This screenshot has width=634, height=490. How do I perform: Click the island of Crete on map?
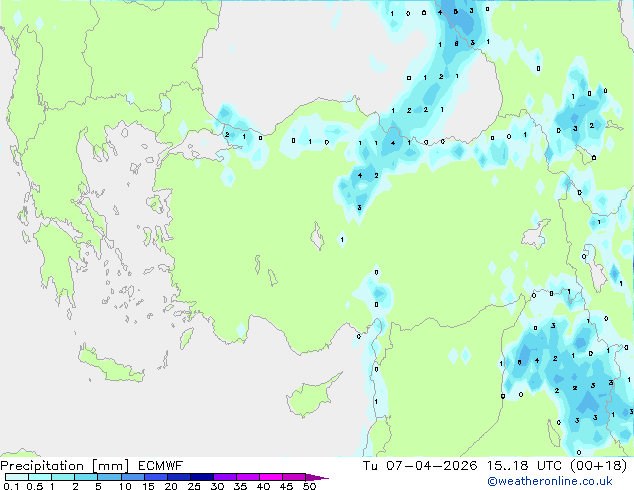point(109,365)
